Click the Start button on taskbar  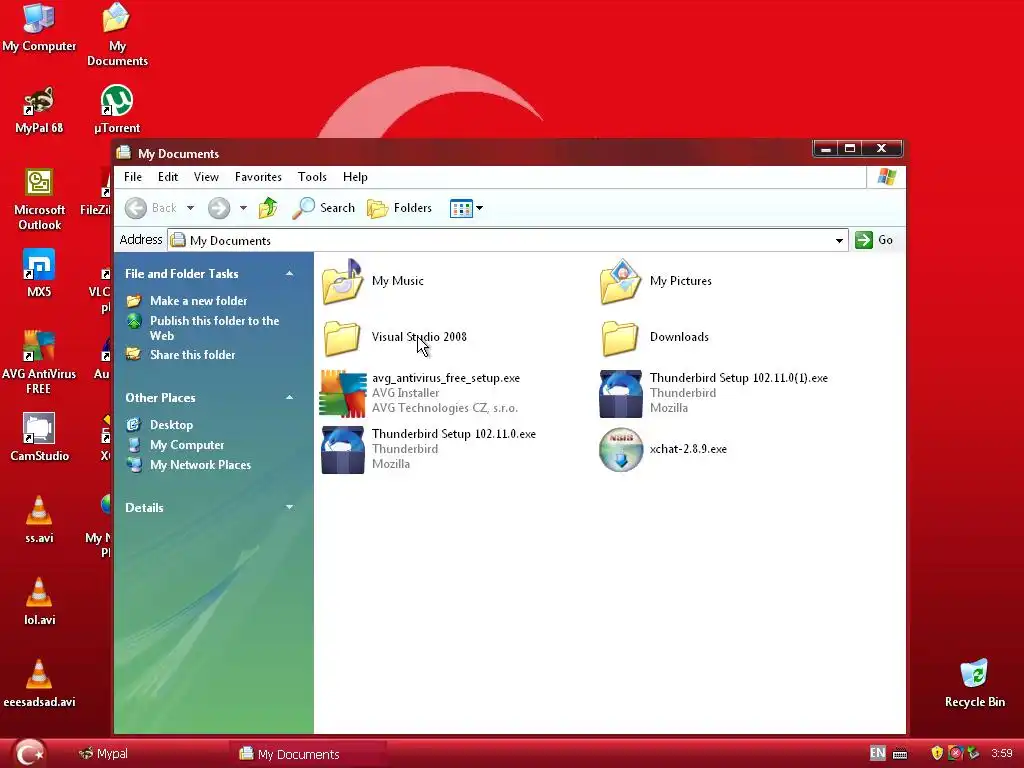click(x=30, y=753)
